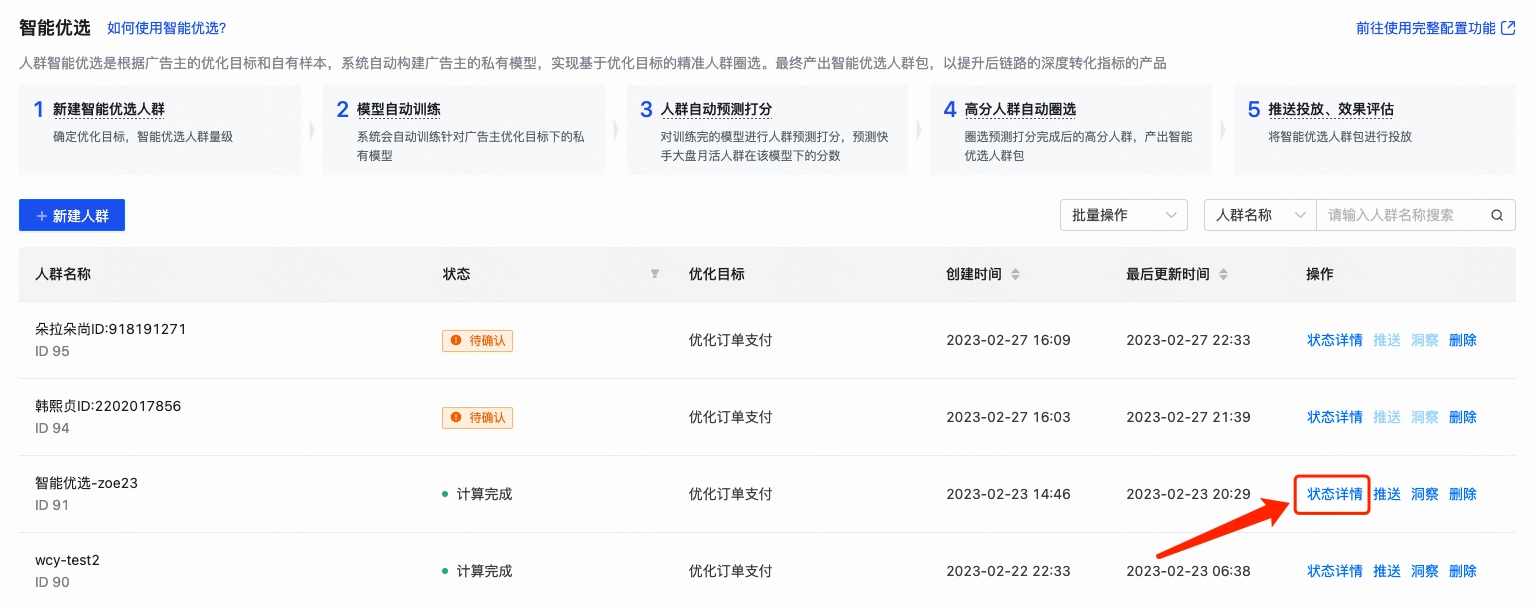Open 洞察 for wcy-test2

tap(1425, 571)
